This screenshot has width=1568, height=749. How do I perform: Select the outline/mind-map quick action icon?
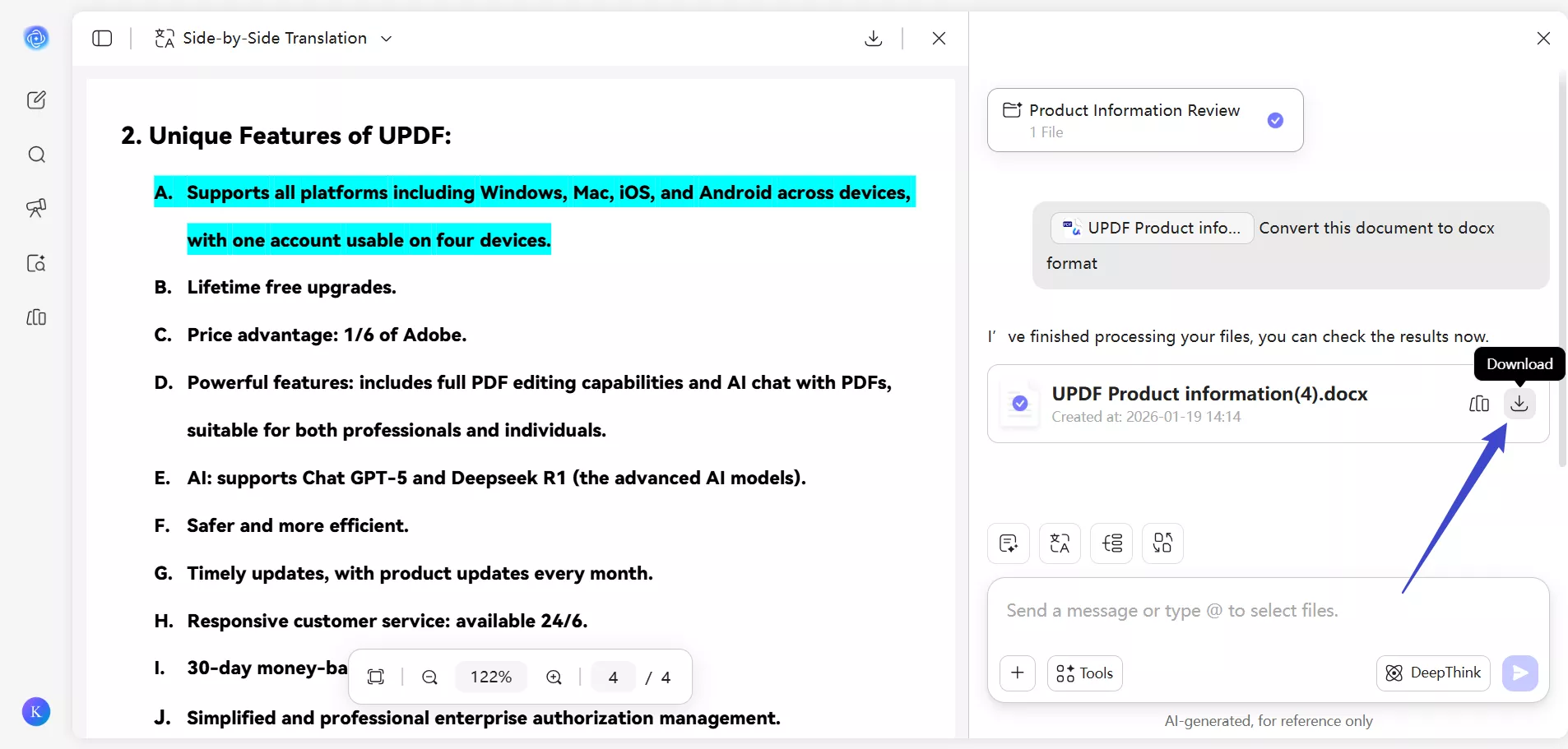click(x=1112, y=543)
